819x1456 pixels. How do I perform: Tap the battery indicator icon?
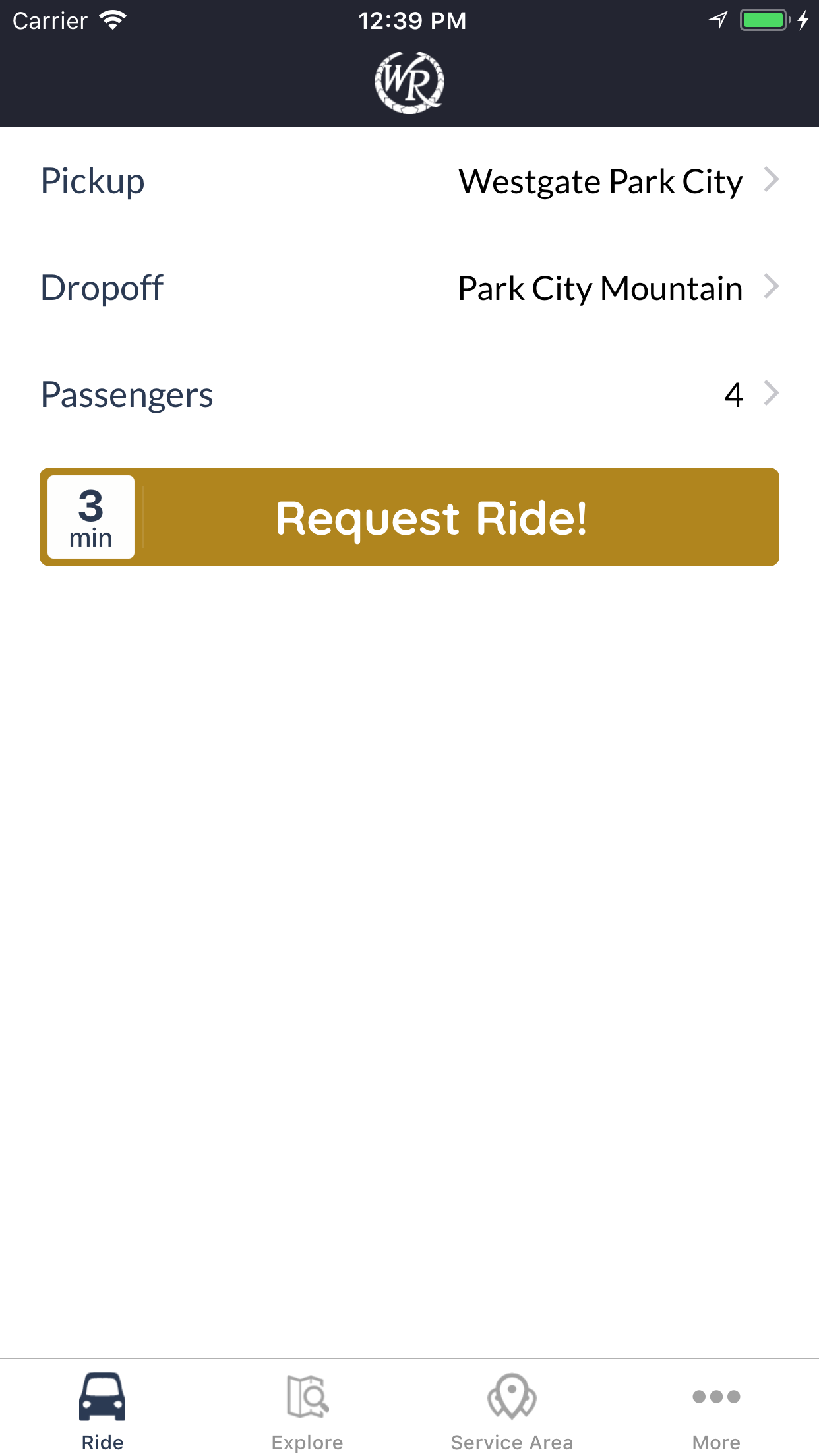(x=765, y=20)
